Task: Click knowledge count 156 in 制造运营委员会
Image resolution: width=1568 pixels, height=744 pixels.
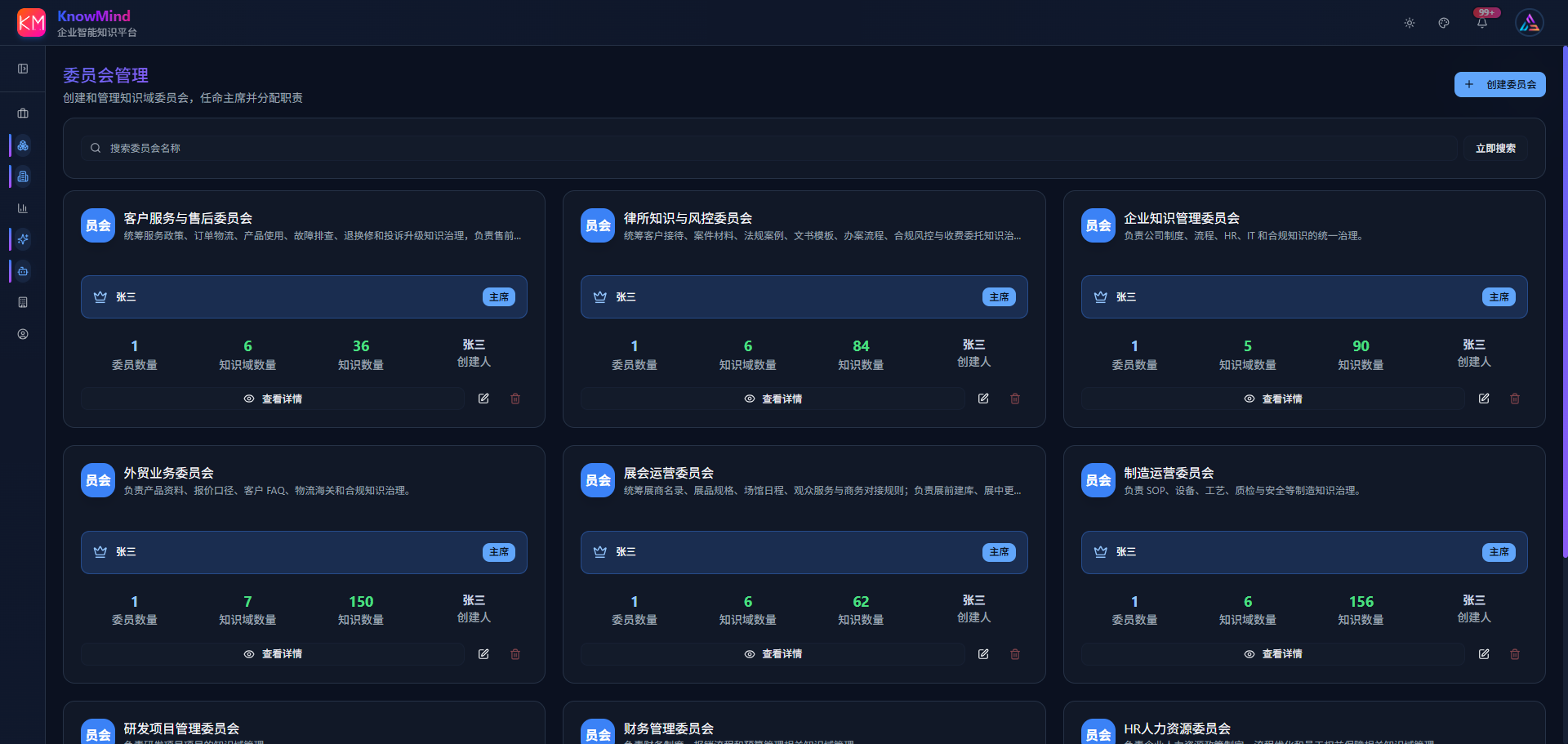Action: point(1361,602)
